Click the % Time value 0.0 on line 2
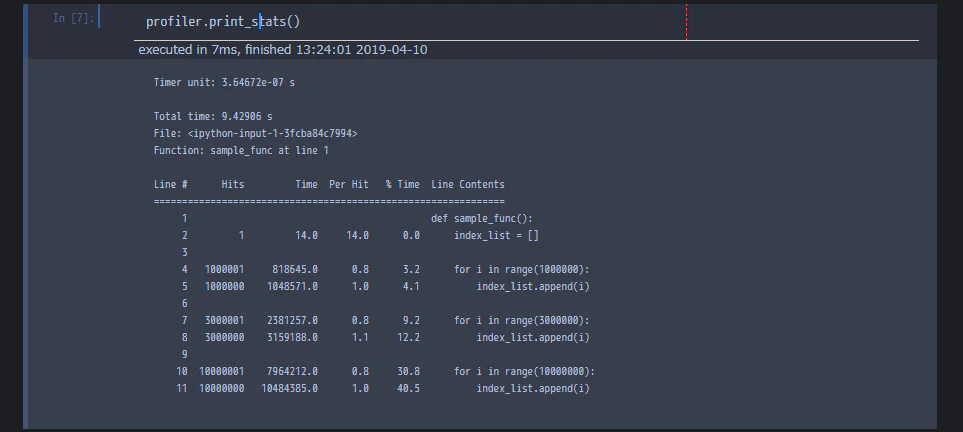The image size is (963, 432). click(x=411, y=235)
